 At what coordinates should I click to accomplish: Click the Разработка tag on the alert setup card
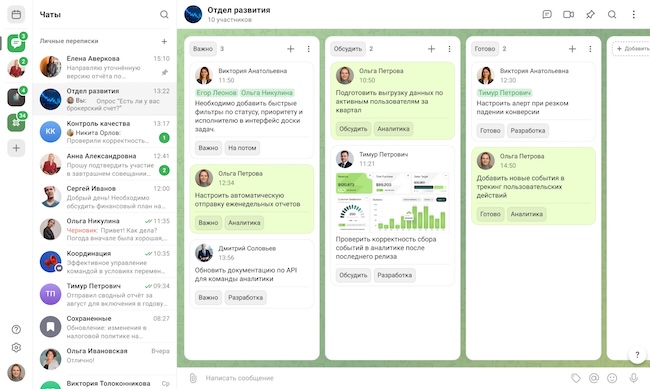pos(528,131)
